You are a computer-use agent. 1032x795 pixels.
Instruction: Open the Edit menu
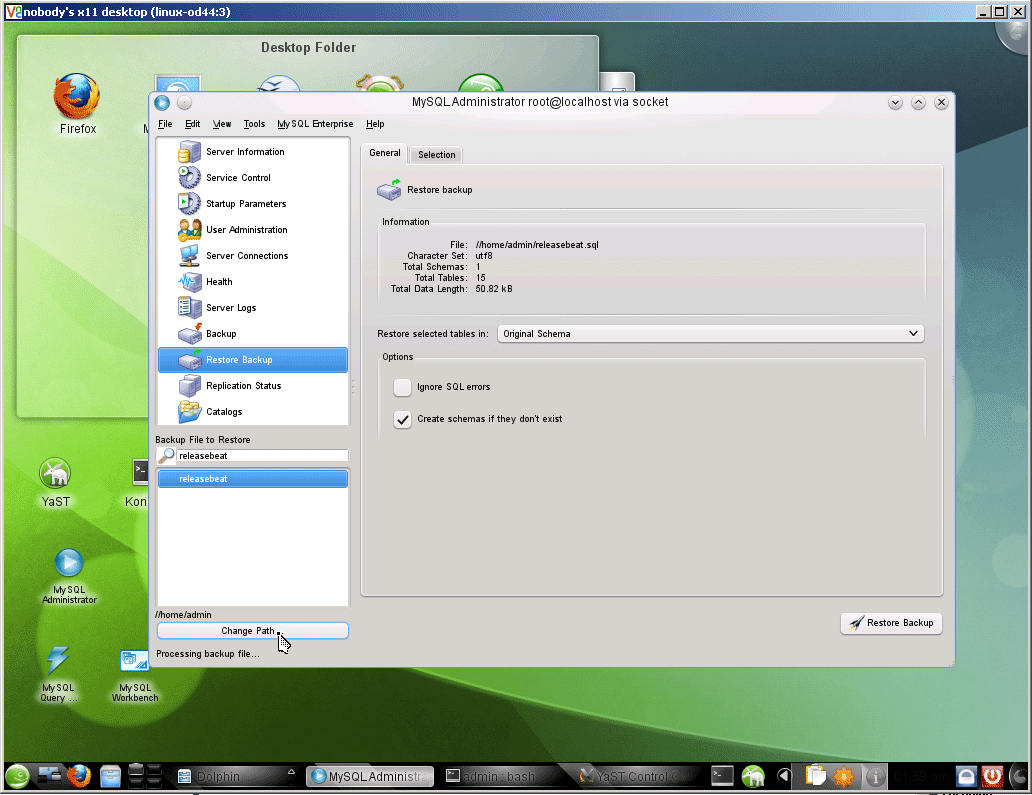pos(192,124)
